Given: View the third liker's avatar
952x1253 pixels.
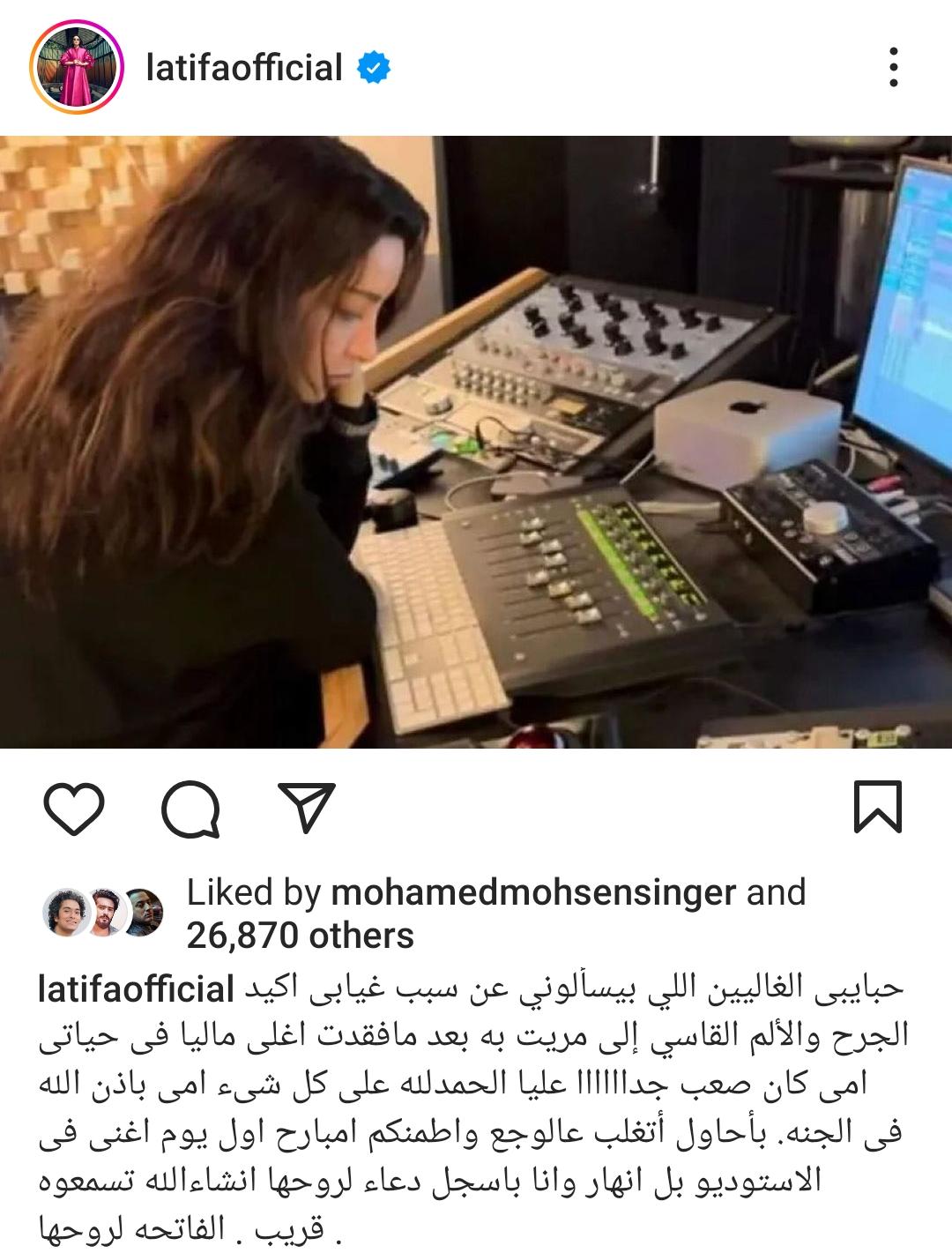Looking at the screenshot, I should tap(141, 914).
